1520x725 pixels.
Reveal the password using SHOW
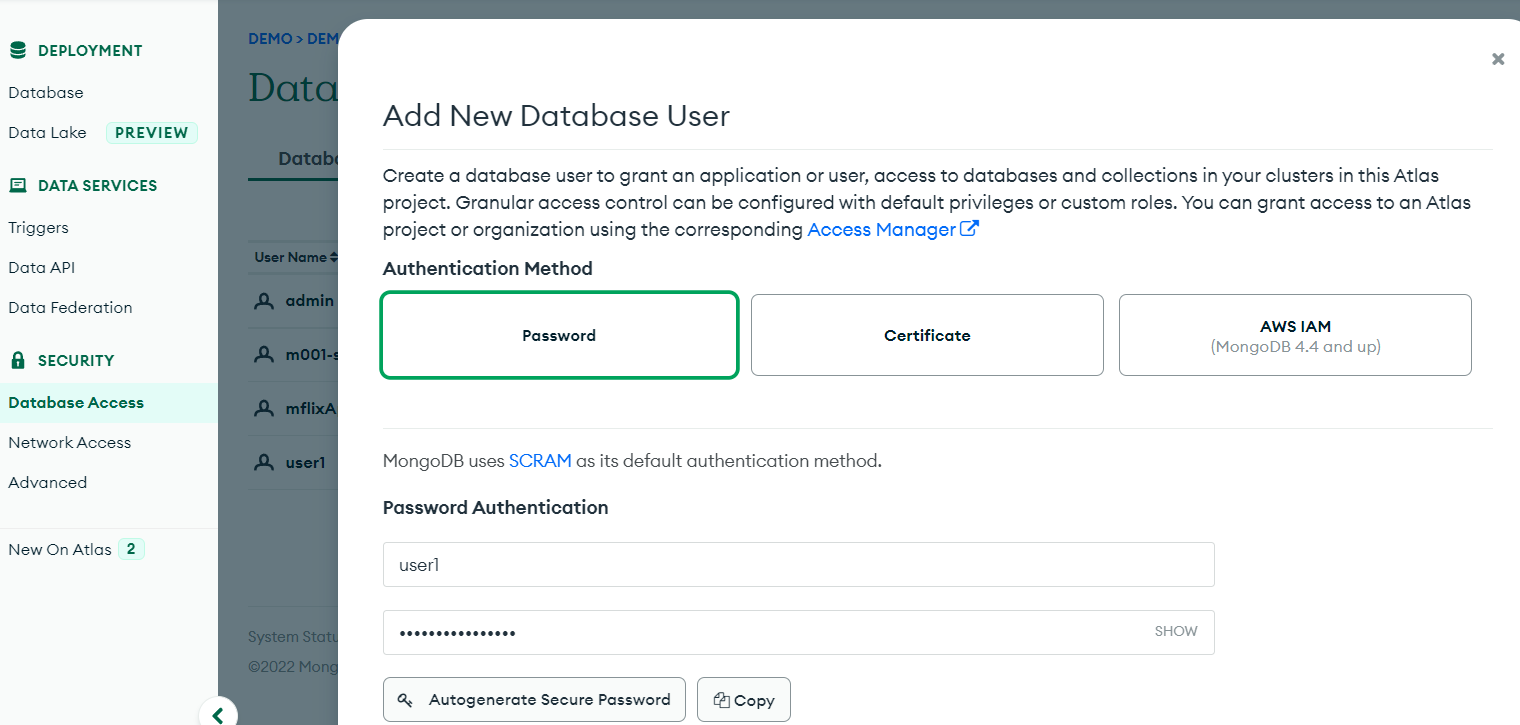click(1175, 631)
